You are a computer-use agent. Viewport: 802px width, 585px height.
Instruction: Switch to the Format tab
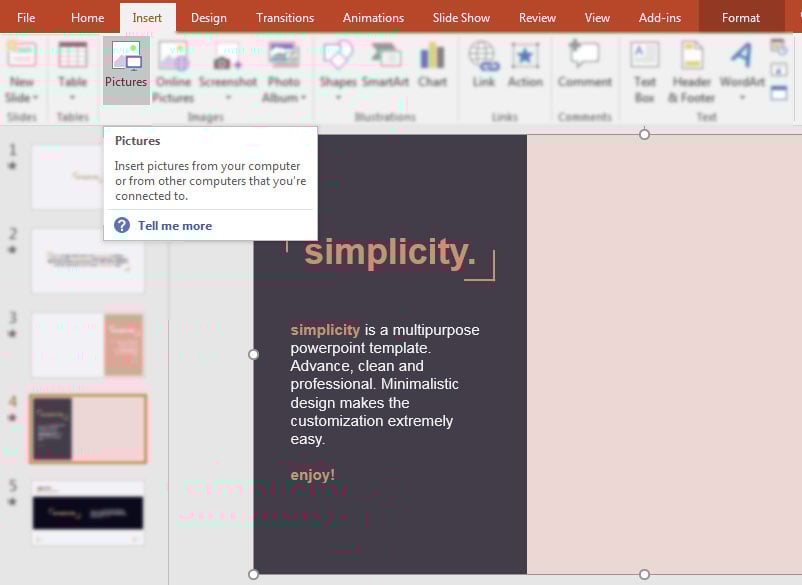741,17
